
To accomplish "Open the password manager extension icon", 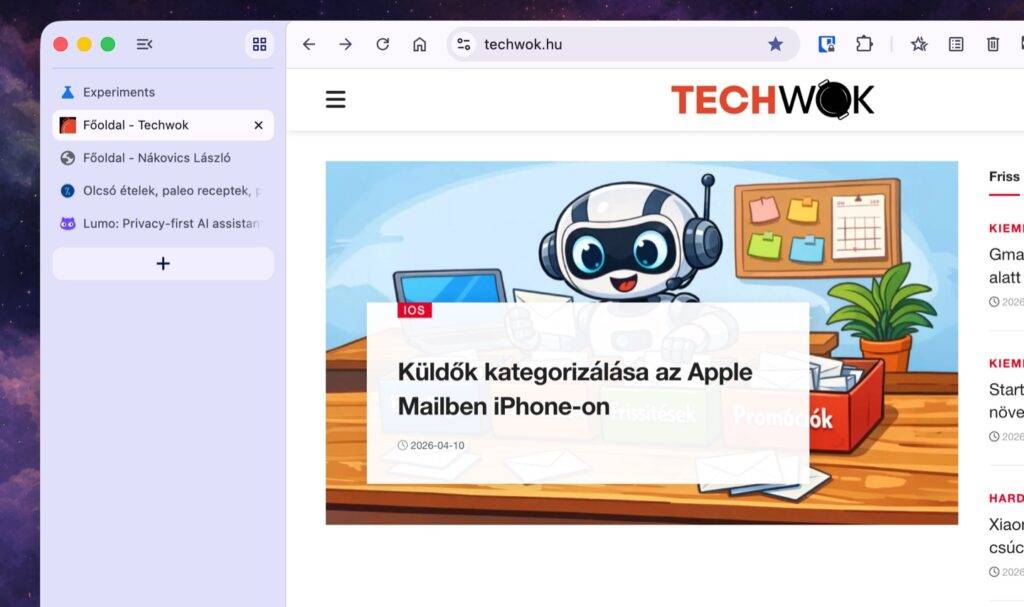I will (x=827, y=44).
